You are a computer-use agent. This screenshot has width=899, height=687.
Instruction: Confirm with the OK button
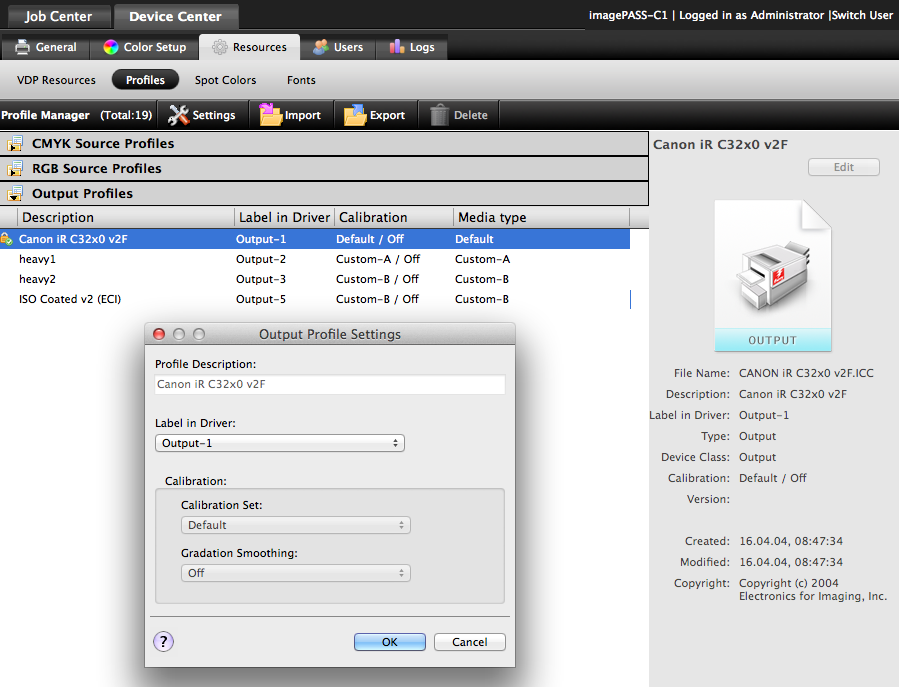pyautogui.click(x=390, y=642)
